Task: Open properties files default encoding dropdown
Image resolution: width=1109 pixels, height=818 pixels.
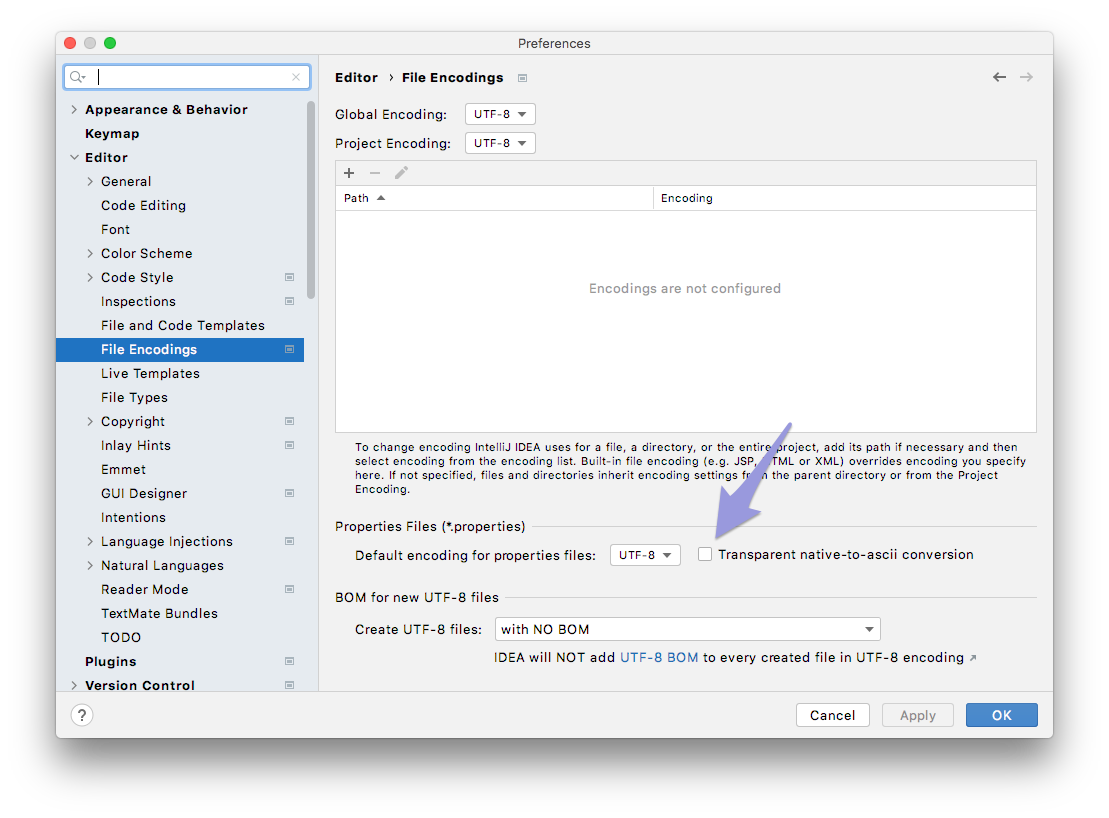Action: (645, 555)
